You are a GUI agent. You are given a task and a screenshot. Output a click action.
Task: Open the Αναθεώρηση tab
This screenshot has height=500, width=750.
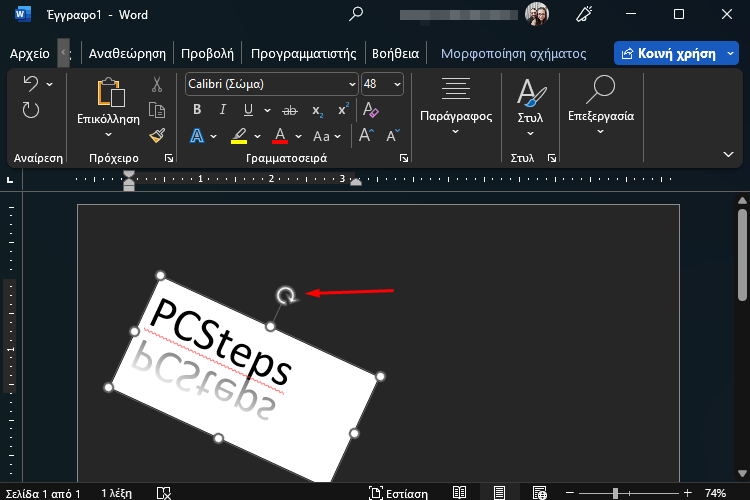point(127,54)
